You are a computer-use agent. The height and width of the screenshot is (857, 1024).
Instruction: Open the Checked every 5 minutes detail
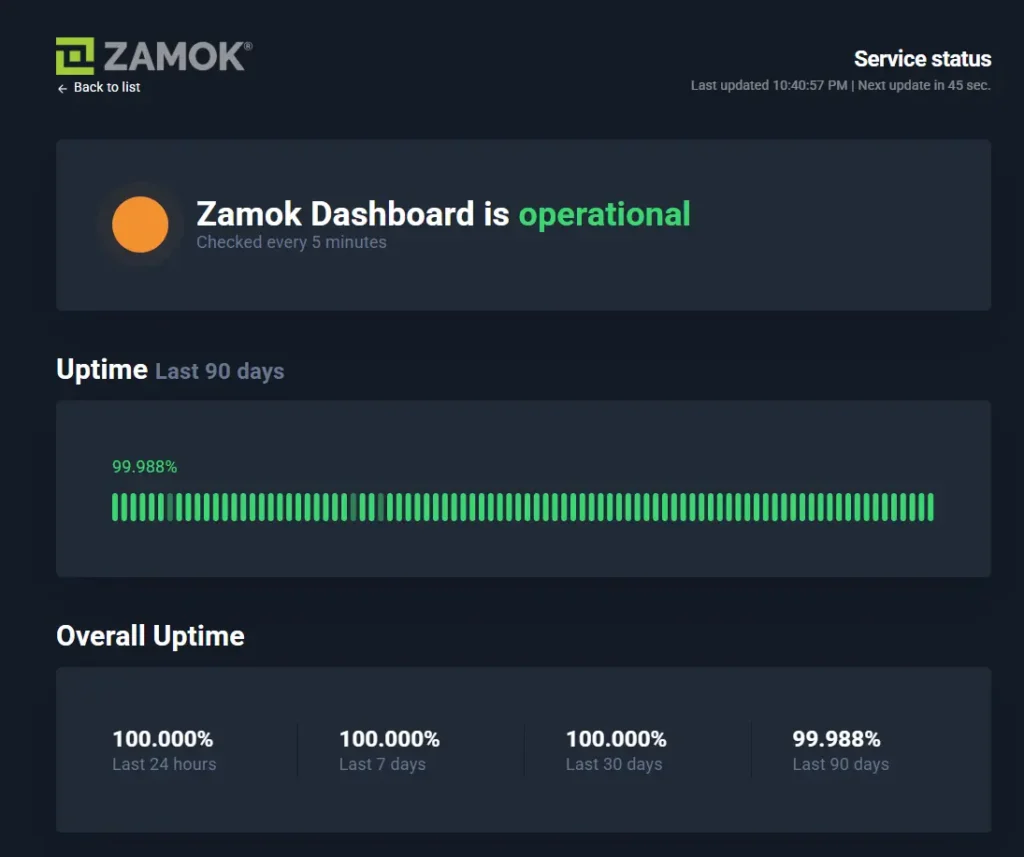[x=291, y=242]
